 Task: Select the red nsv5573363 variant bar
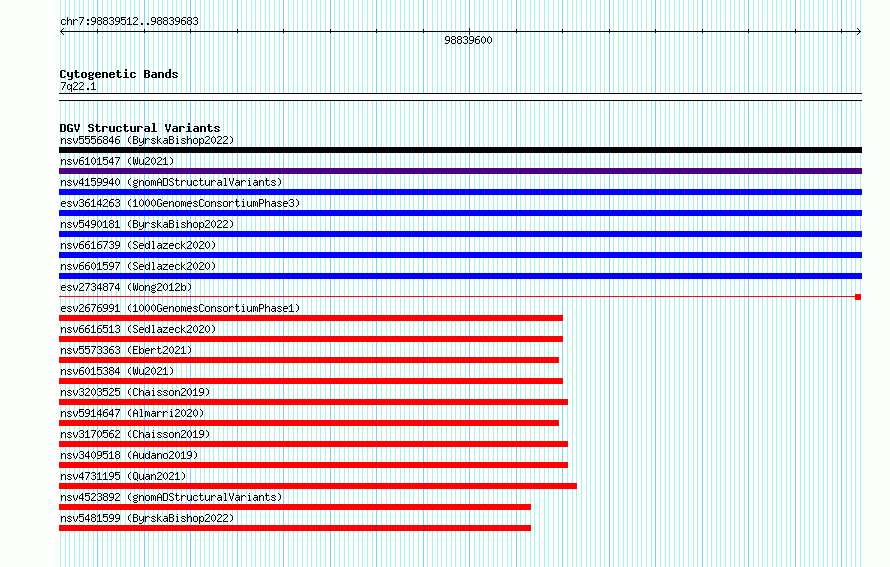tap(309, 360)
